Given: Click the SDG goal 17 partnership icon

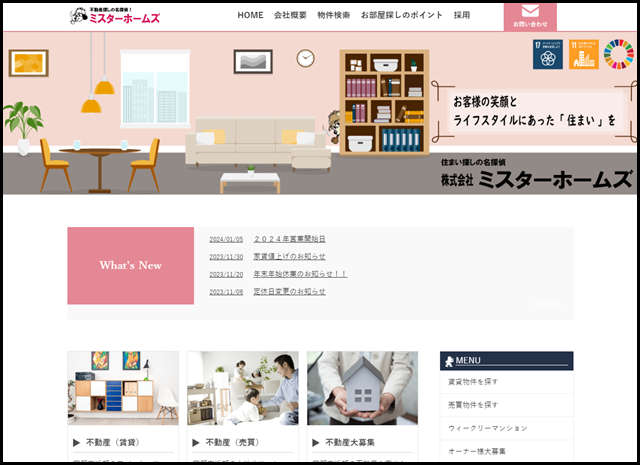Looking at the screenshot, I should pos(547,54).
